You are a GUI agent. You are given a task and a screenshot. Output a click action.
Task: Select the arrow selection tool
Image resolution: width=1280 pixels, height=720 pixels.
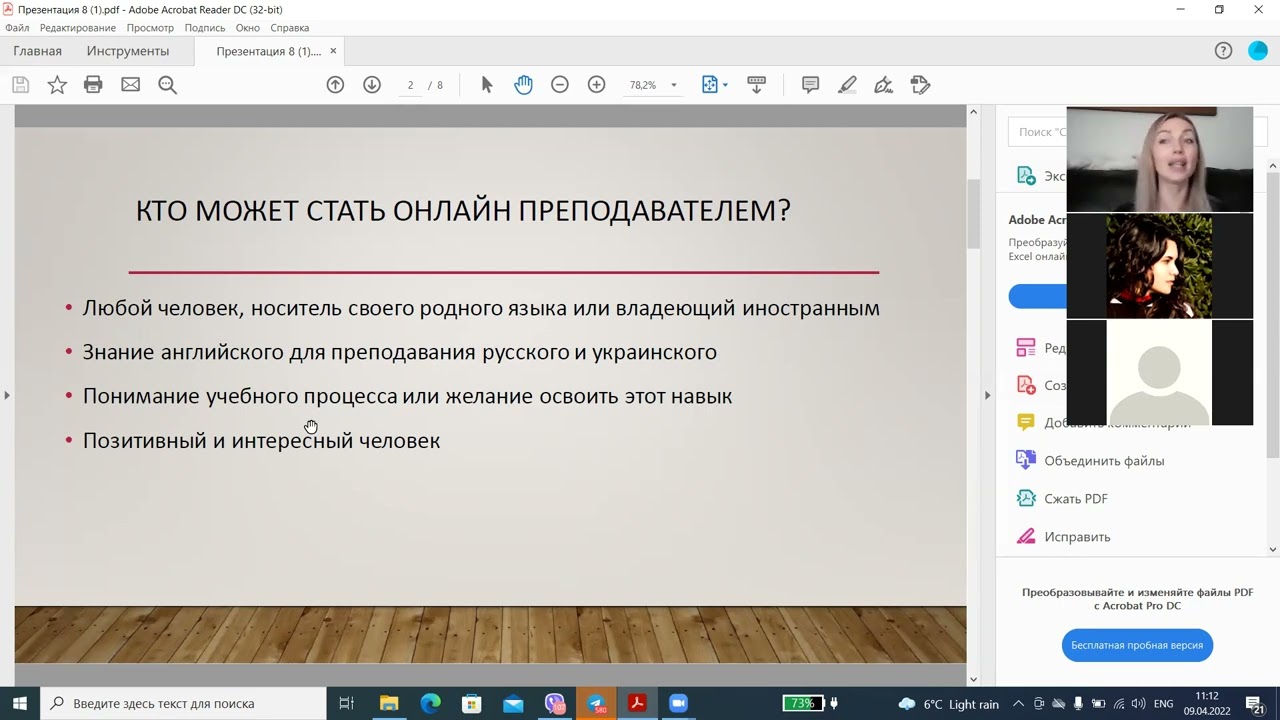pyautogui.click(x=487, y=85)
